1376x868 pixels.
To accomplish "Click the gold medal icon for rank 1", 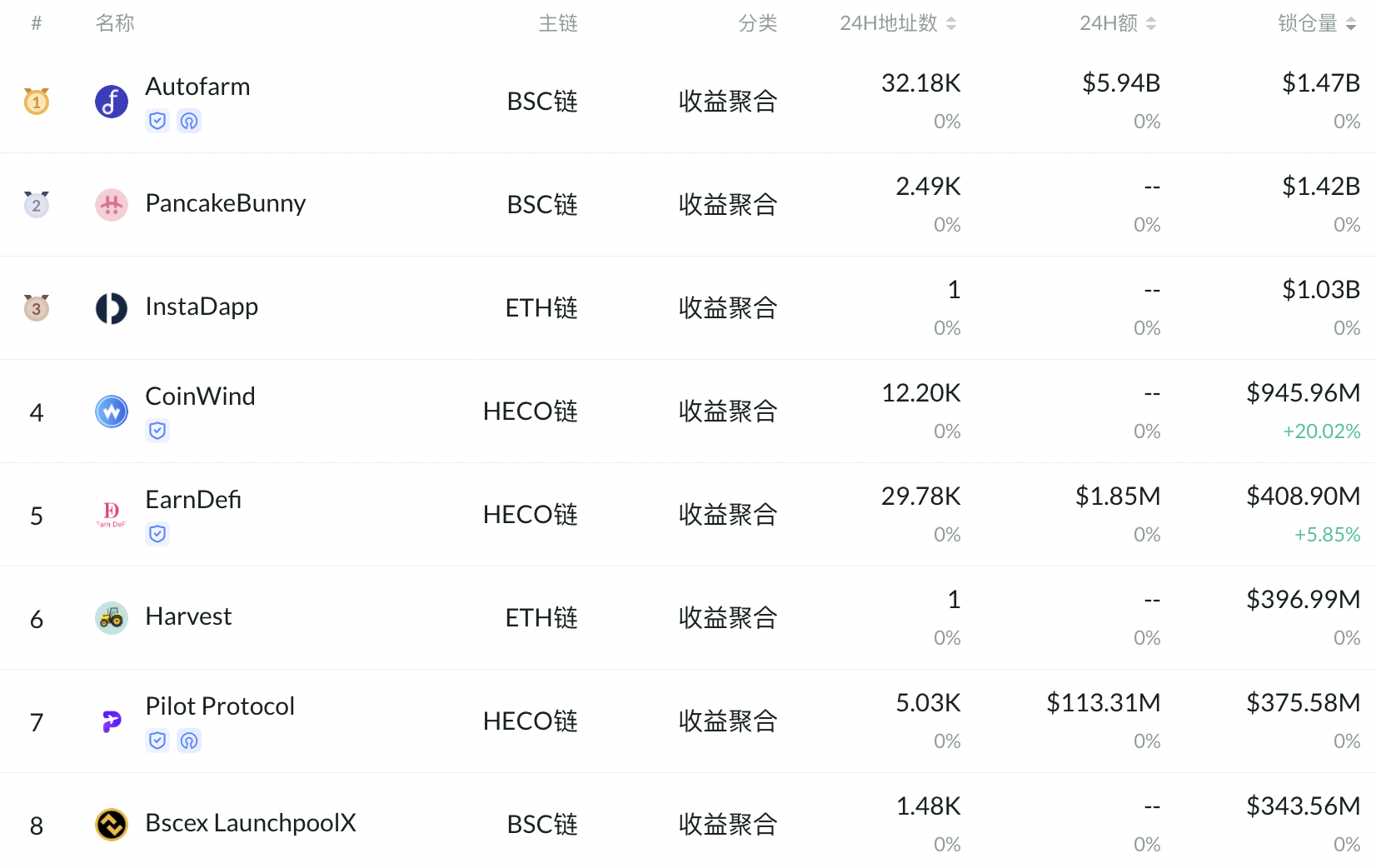I will click(x=36, y=101).
